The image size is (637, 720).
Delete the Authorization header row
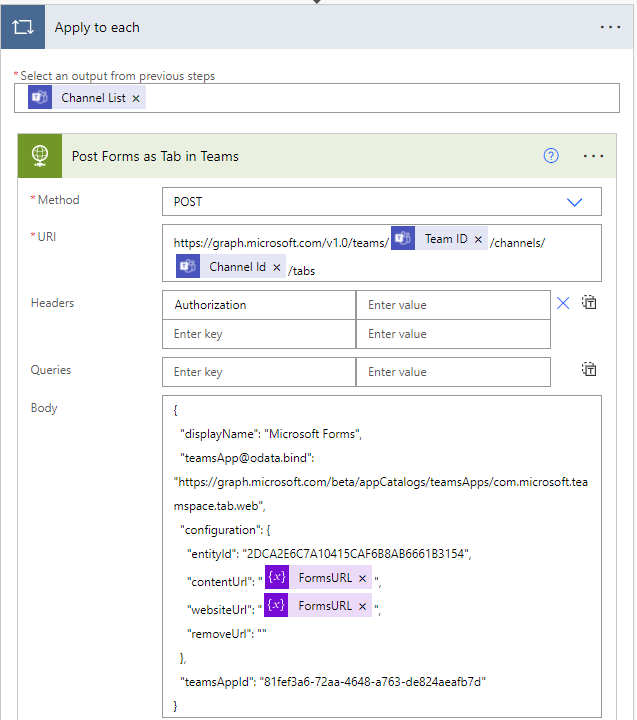(x=563, y=304)
